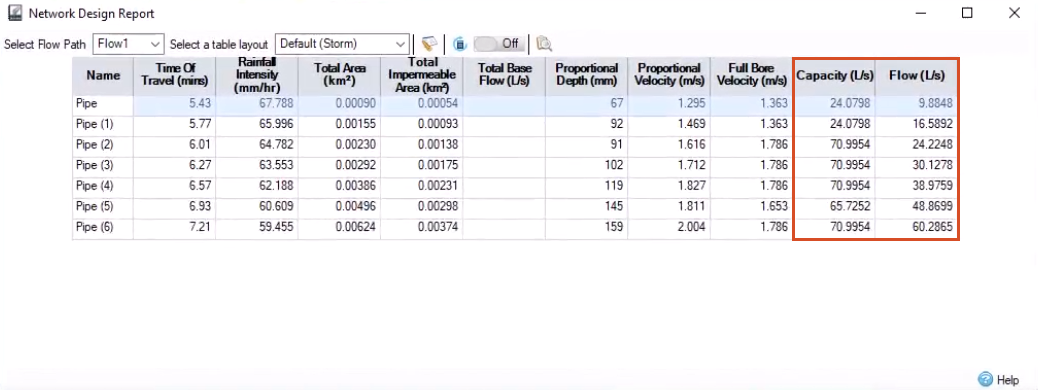Click proportional depth cell 159
Viewport: 1038px width, 390px height.
587,227
